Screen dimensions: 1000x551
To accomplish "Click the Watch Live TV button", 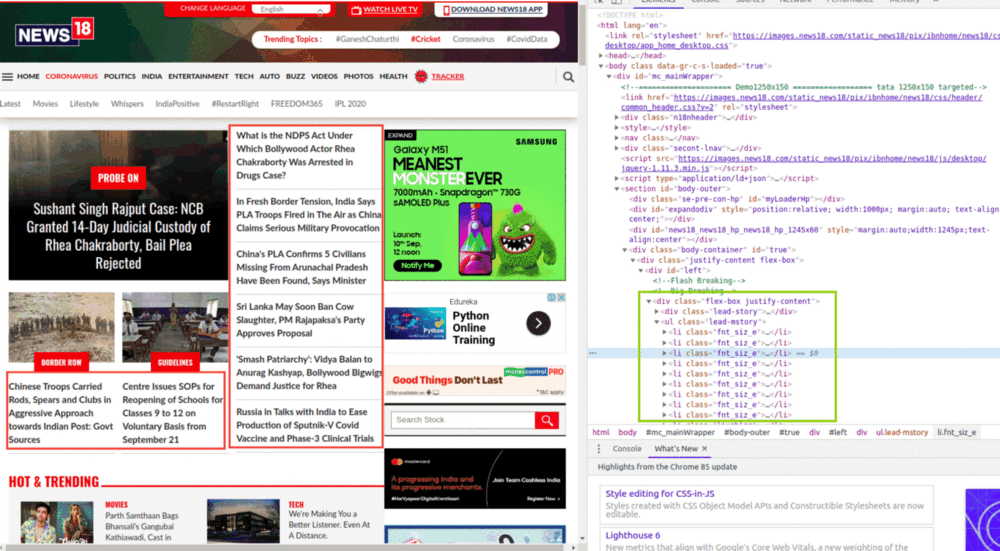I will [385, 10].
